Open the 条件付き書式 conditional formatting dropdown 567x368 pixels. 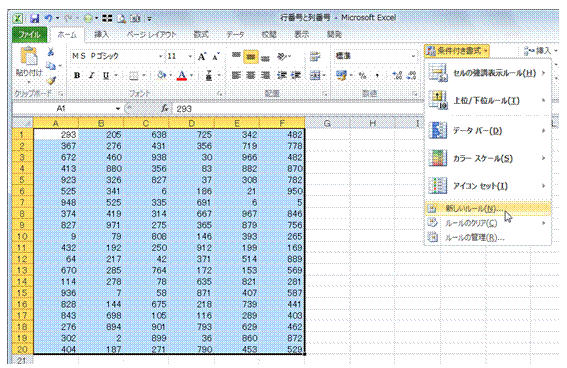(457, 51)
